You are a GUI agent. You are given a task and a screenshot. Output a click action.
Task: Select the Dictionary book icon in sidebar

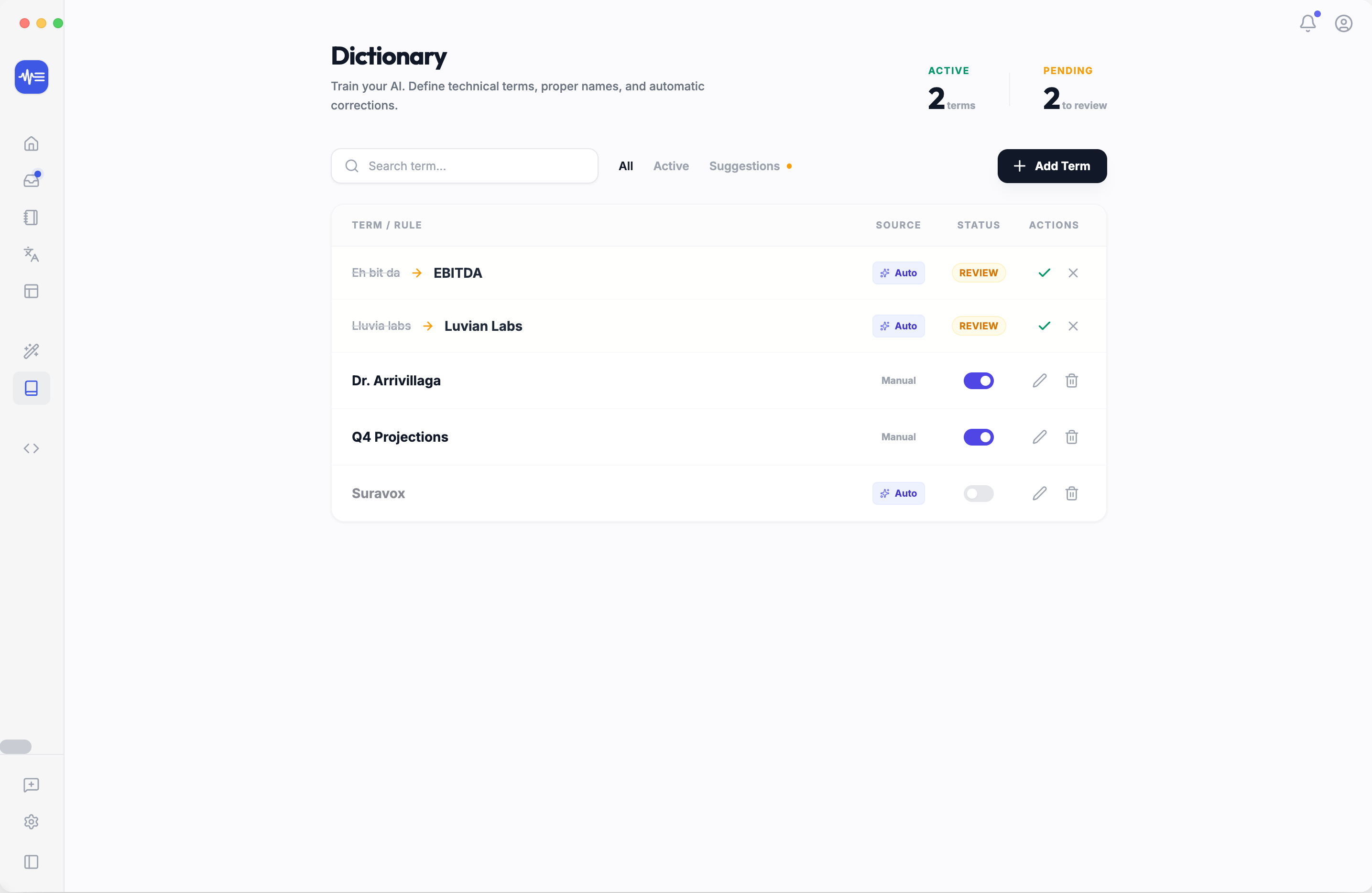tap(31, 388)
